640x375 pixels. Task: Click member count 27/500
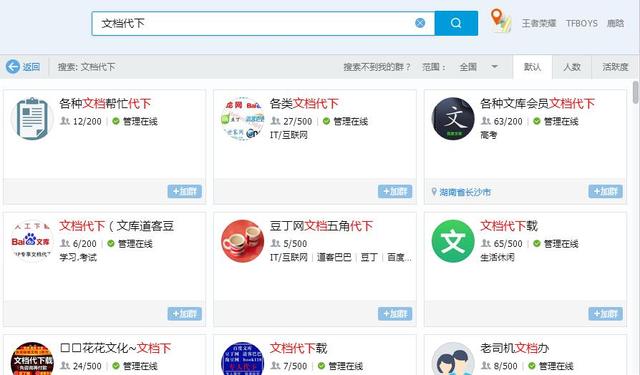(x=298, y=121)
